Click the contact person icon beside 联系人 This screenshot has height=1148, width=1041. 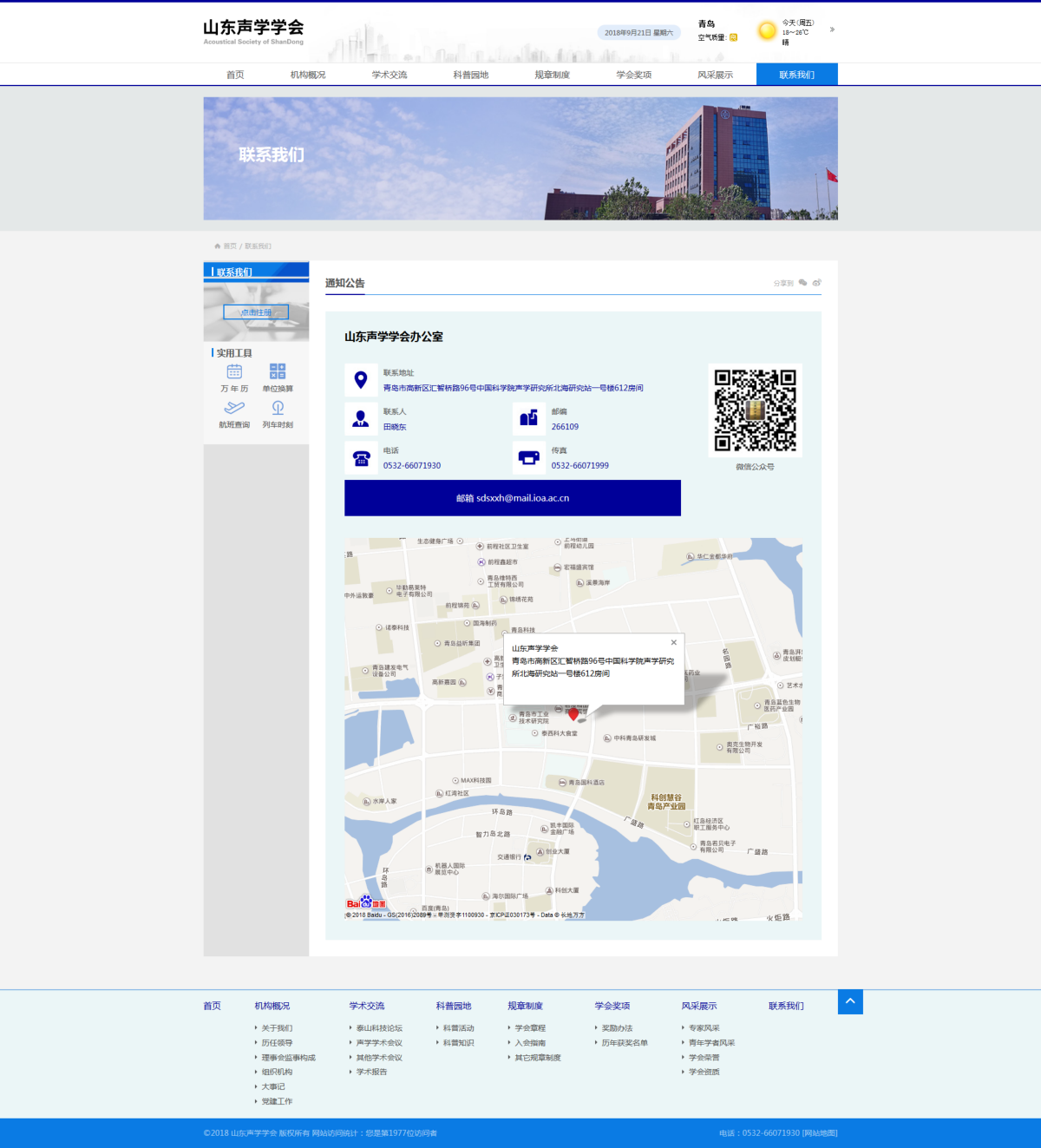(x=361, y=419)
